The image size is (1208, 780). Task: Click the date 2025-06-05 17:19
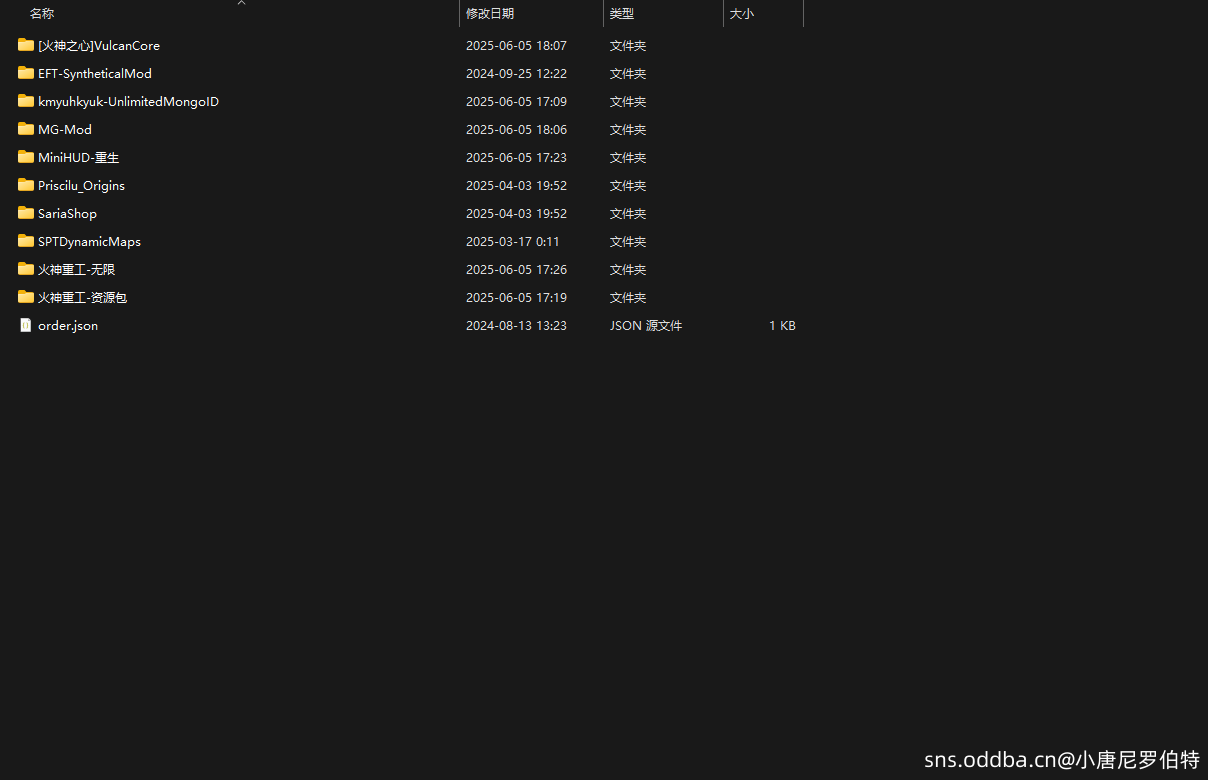coord(516,297)
